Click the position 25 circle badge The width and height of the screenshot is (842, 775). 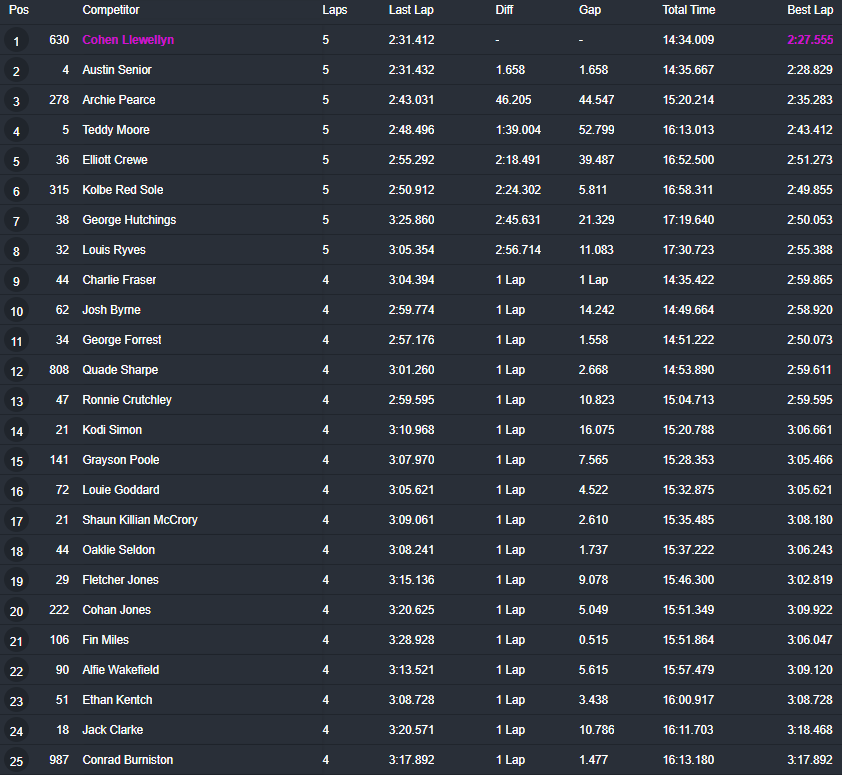16,761
